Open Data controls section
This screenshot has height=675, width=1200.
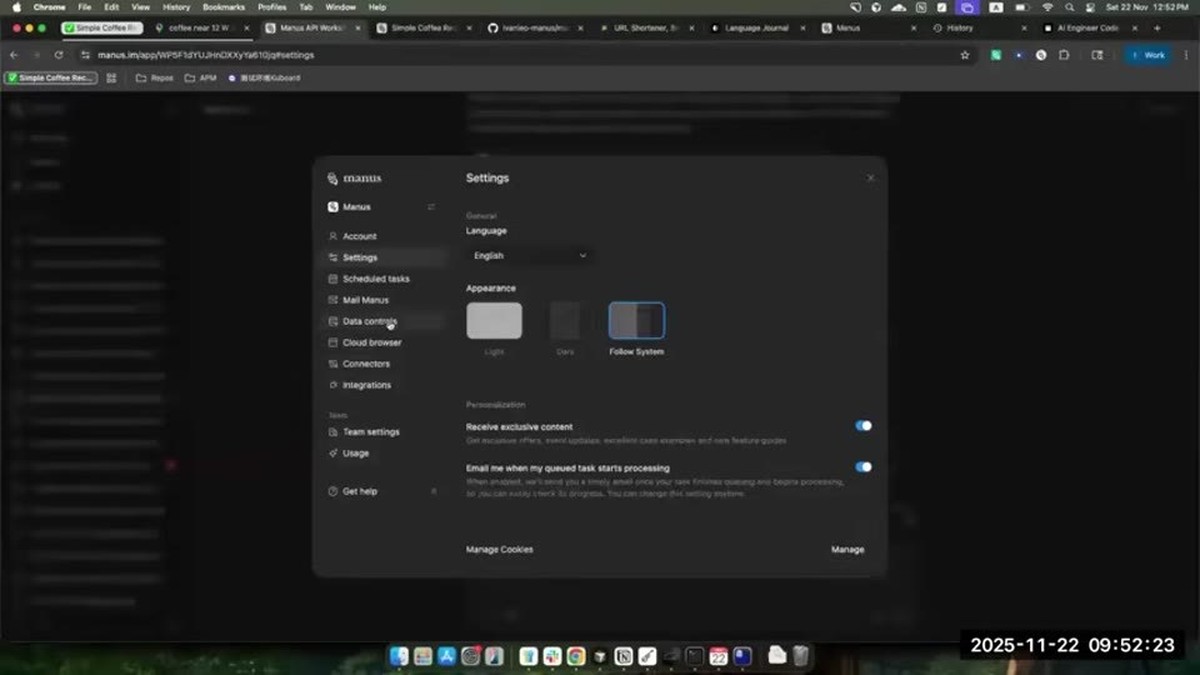tap(385, 321)
